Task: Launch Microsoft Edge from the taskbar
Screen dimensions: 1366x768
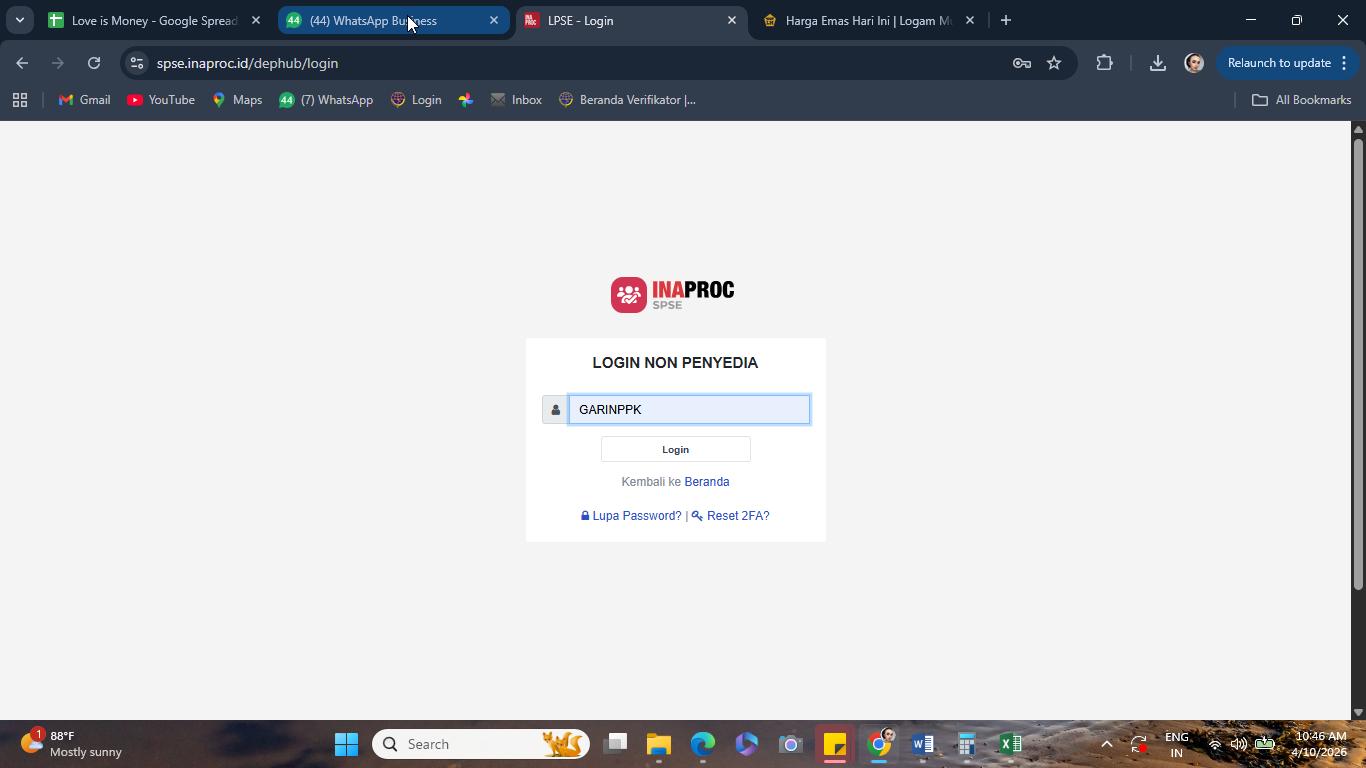Action: click(x=703, y=744)
